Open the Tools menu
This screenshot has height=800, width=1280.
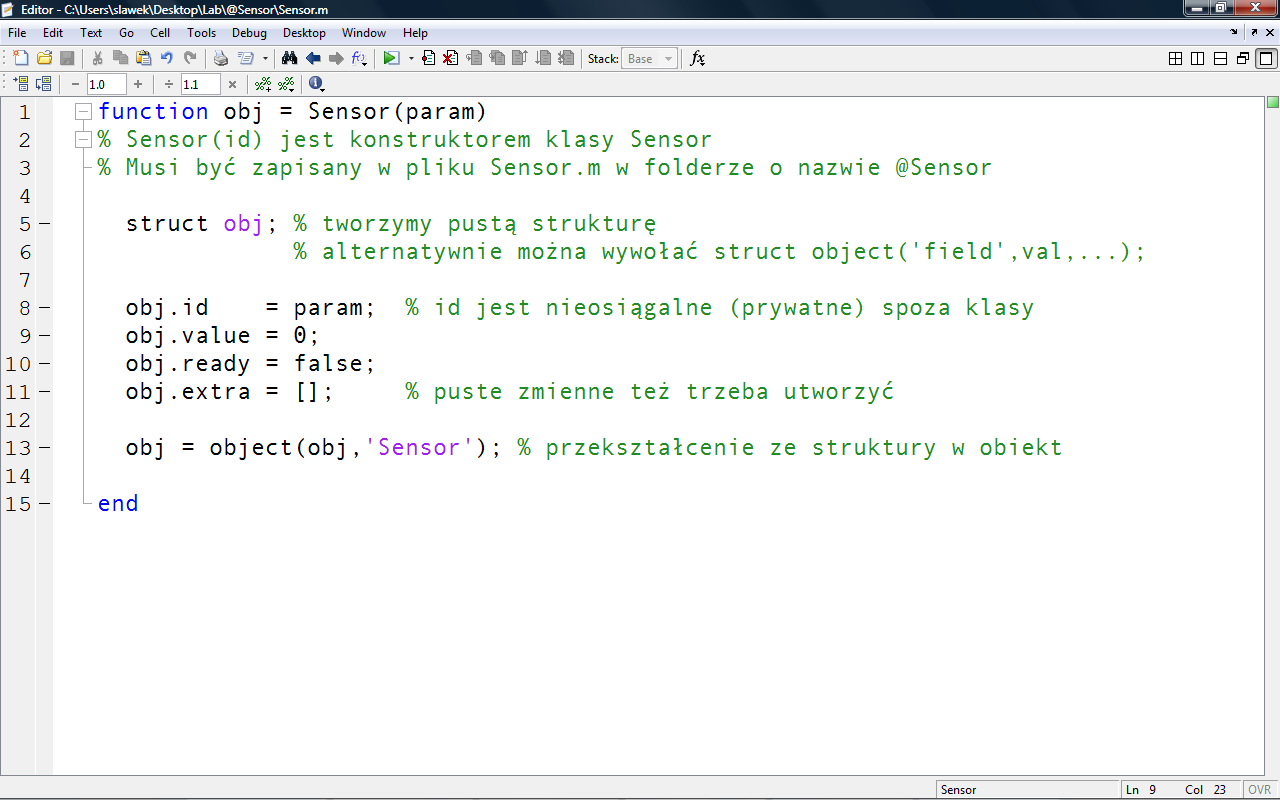pos(201,33)
